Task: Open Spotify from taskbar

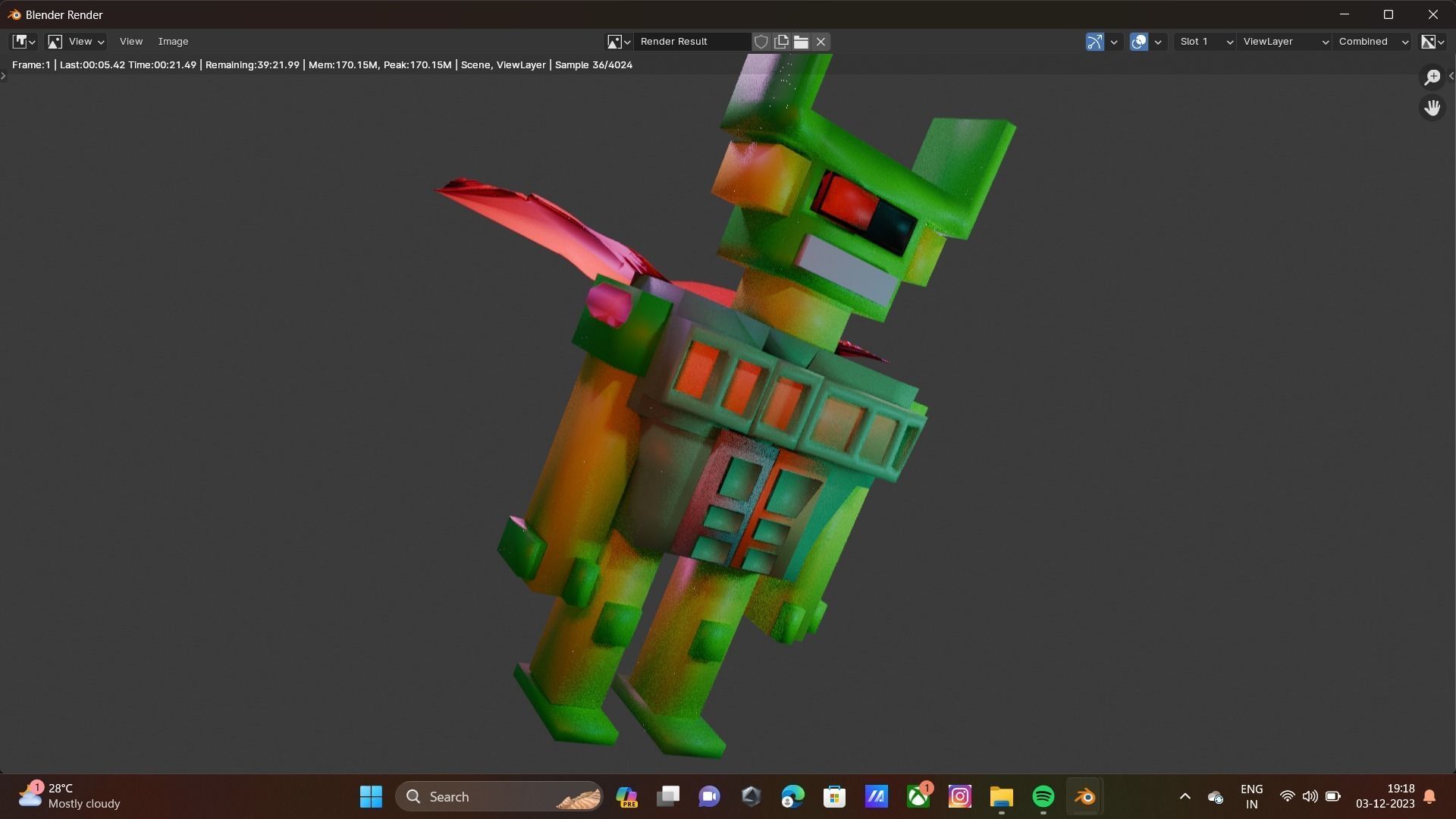Action: click(1043, 796)
